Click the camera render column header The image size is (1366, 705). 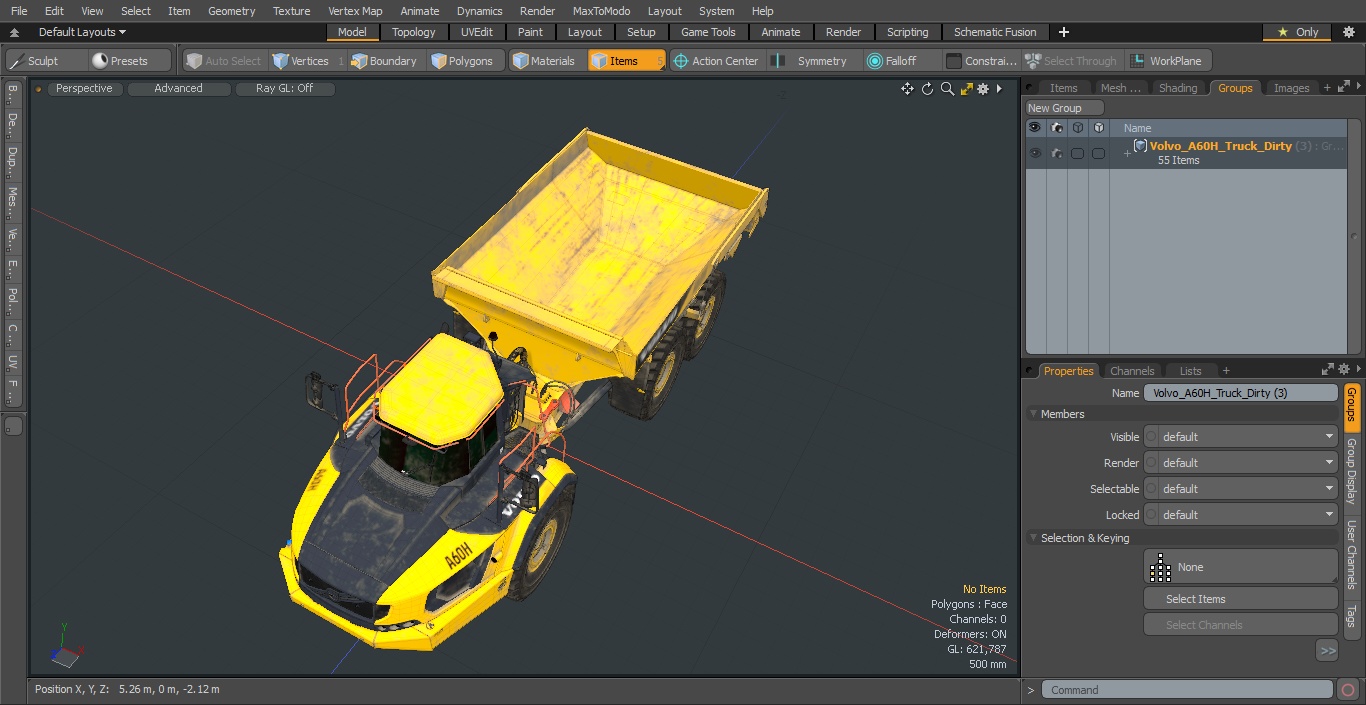1056,128
